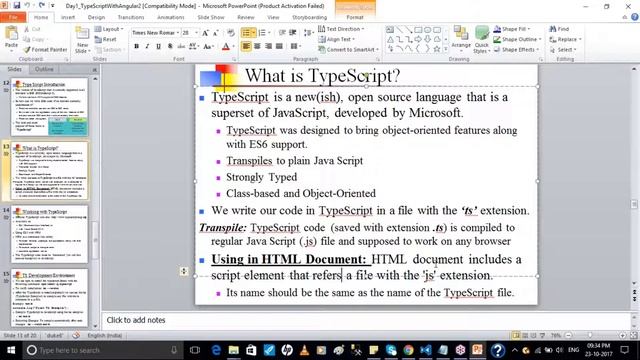
Task: Select the Isosceles Triangle shape
Action: click(390, 39)
